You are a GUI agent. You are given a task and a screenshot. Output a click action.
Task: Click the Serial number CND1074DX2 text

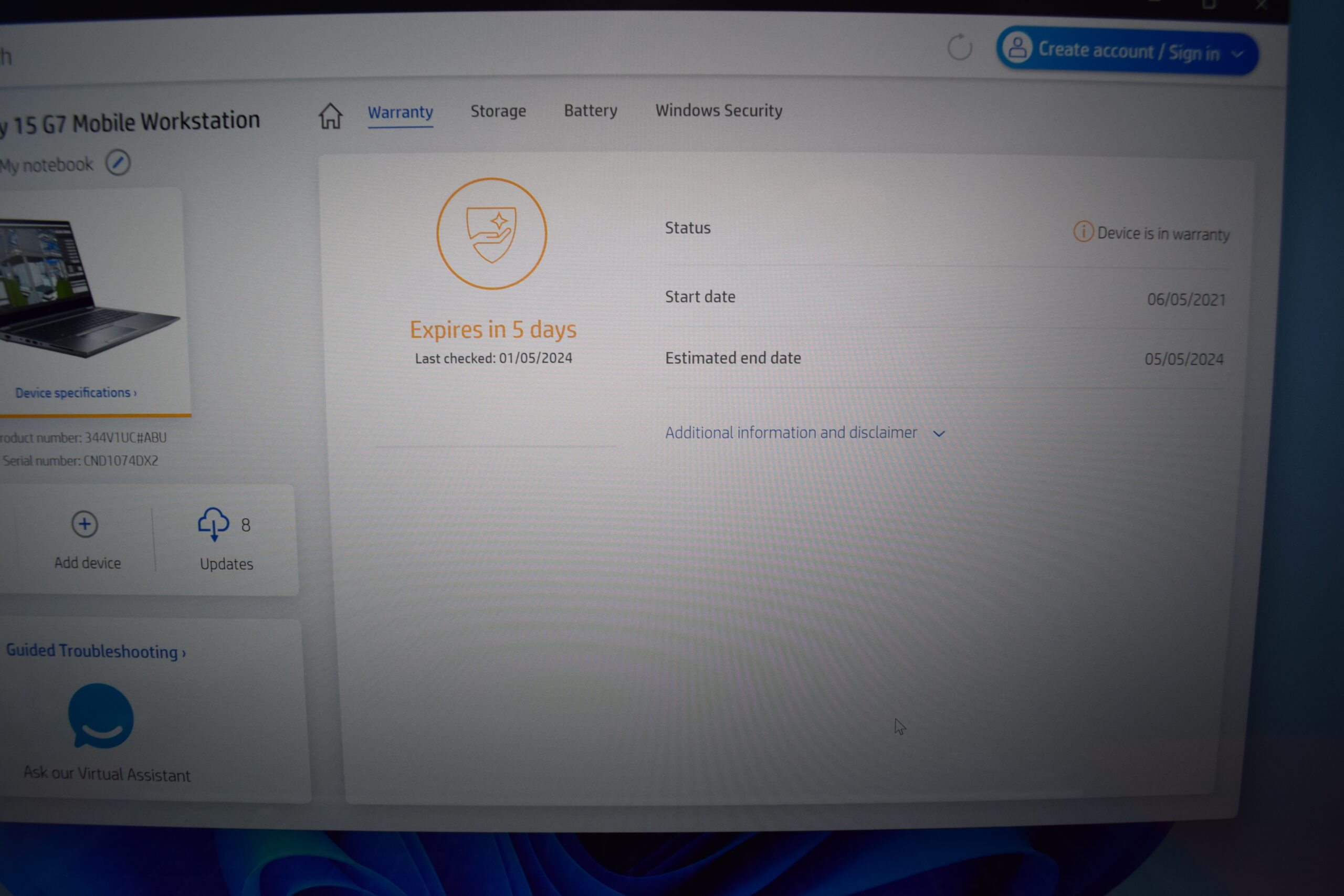(x=80, y=460)
